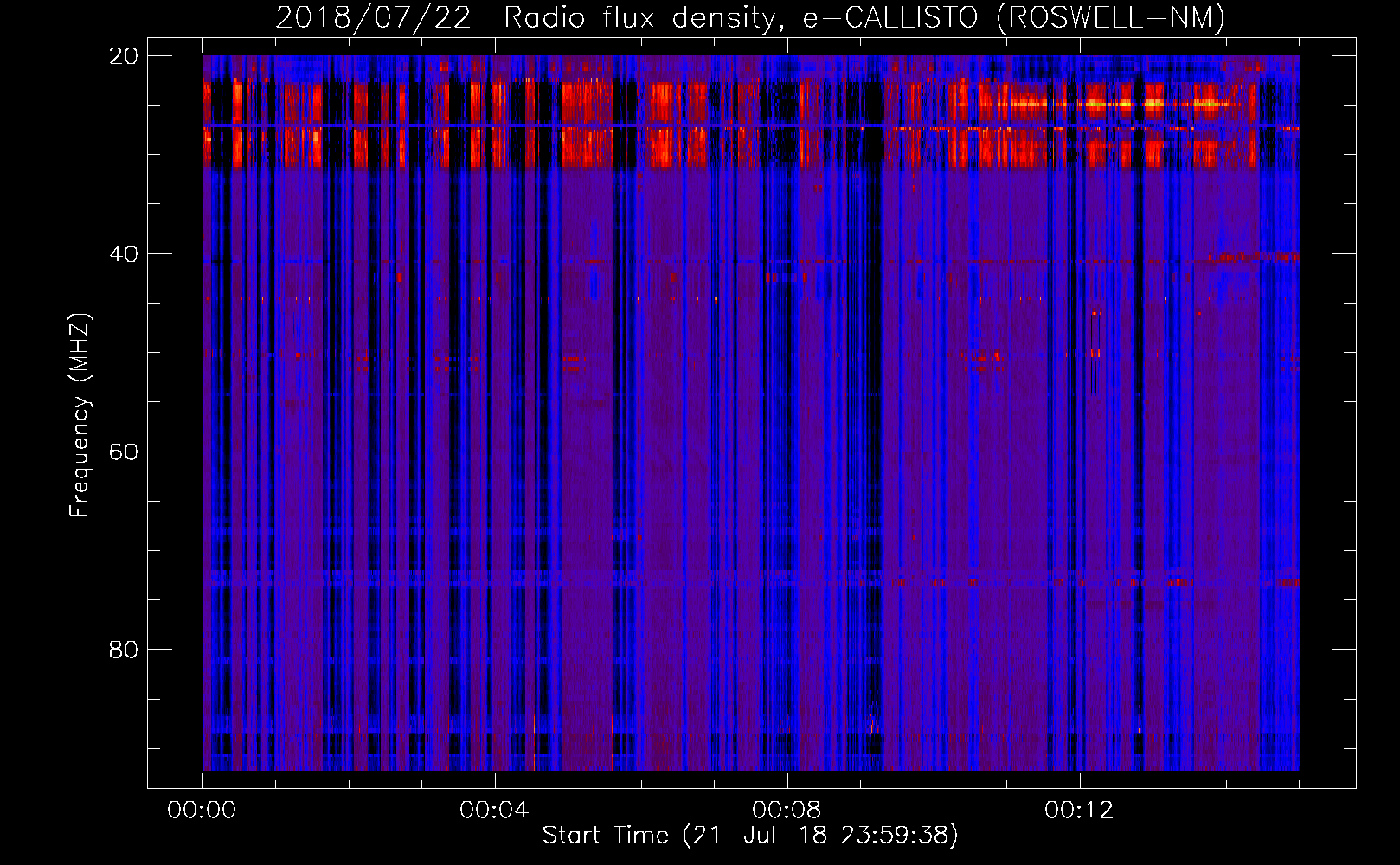The image size is (1400, 865).
Task: Click the "Frequency (MHZ)" axis label
Action: click(80, 415)
